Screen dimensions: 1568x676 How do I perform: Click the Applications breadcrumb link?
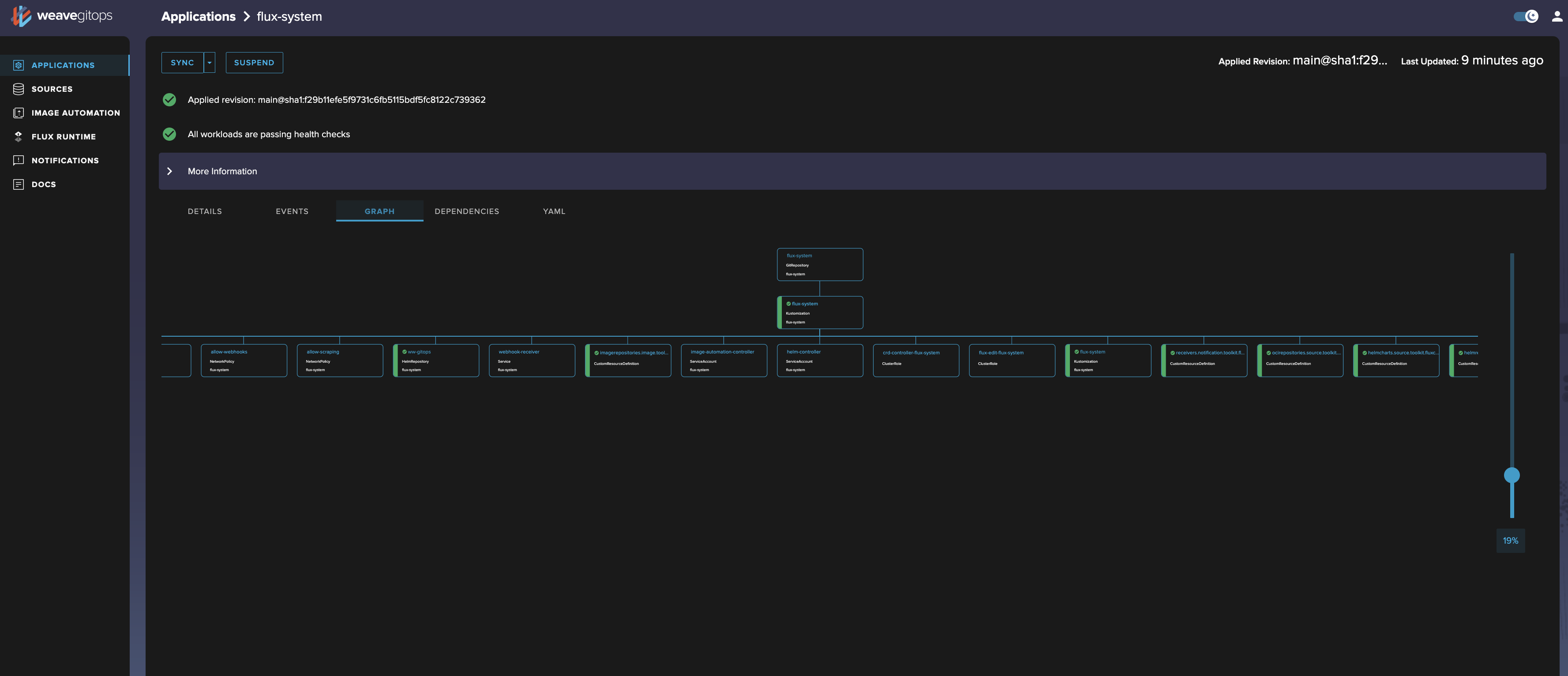click(198, 16)
